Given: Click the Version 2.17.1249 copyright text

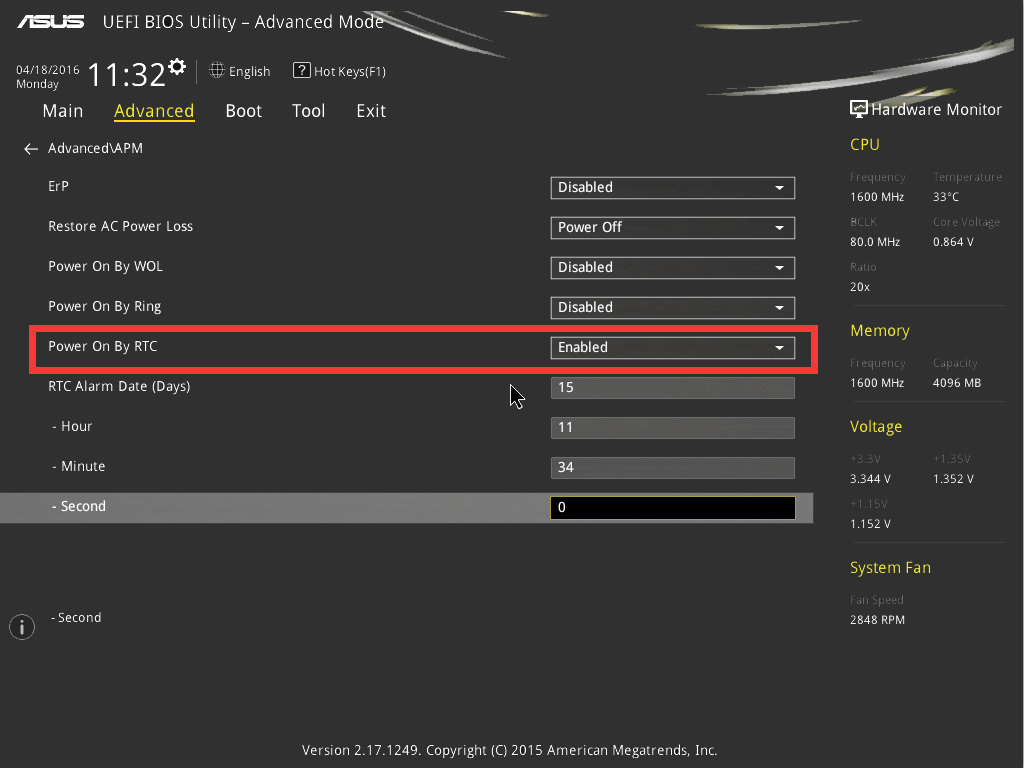Looking at the screenshot, I should tap(509, 750).
